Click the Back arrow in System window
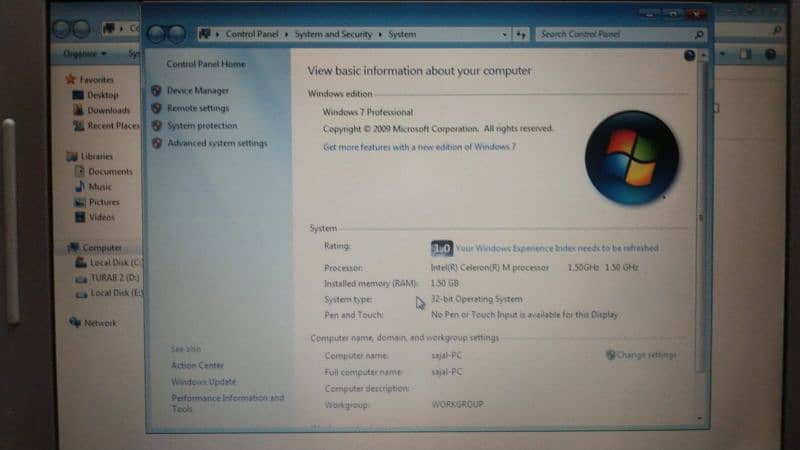The height and width of the screenshot is (450, 800). (x=156, y=34)
